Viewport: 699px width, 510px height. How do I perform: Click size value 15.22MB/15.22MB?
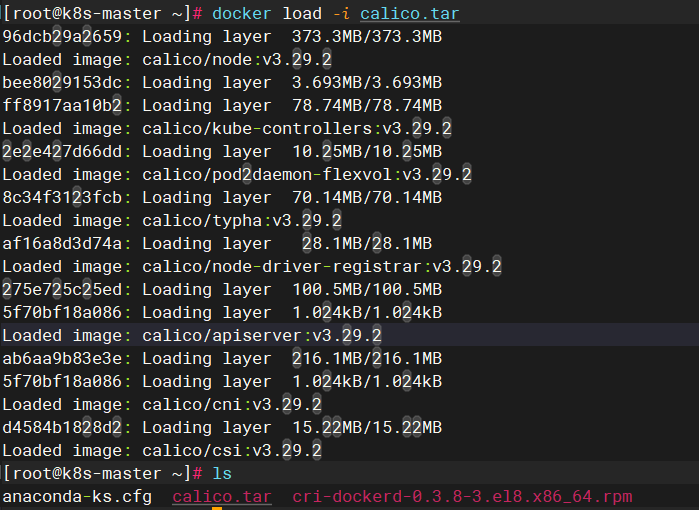(x=367, y=428)
